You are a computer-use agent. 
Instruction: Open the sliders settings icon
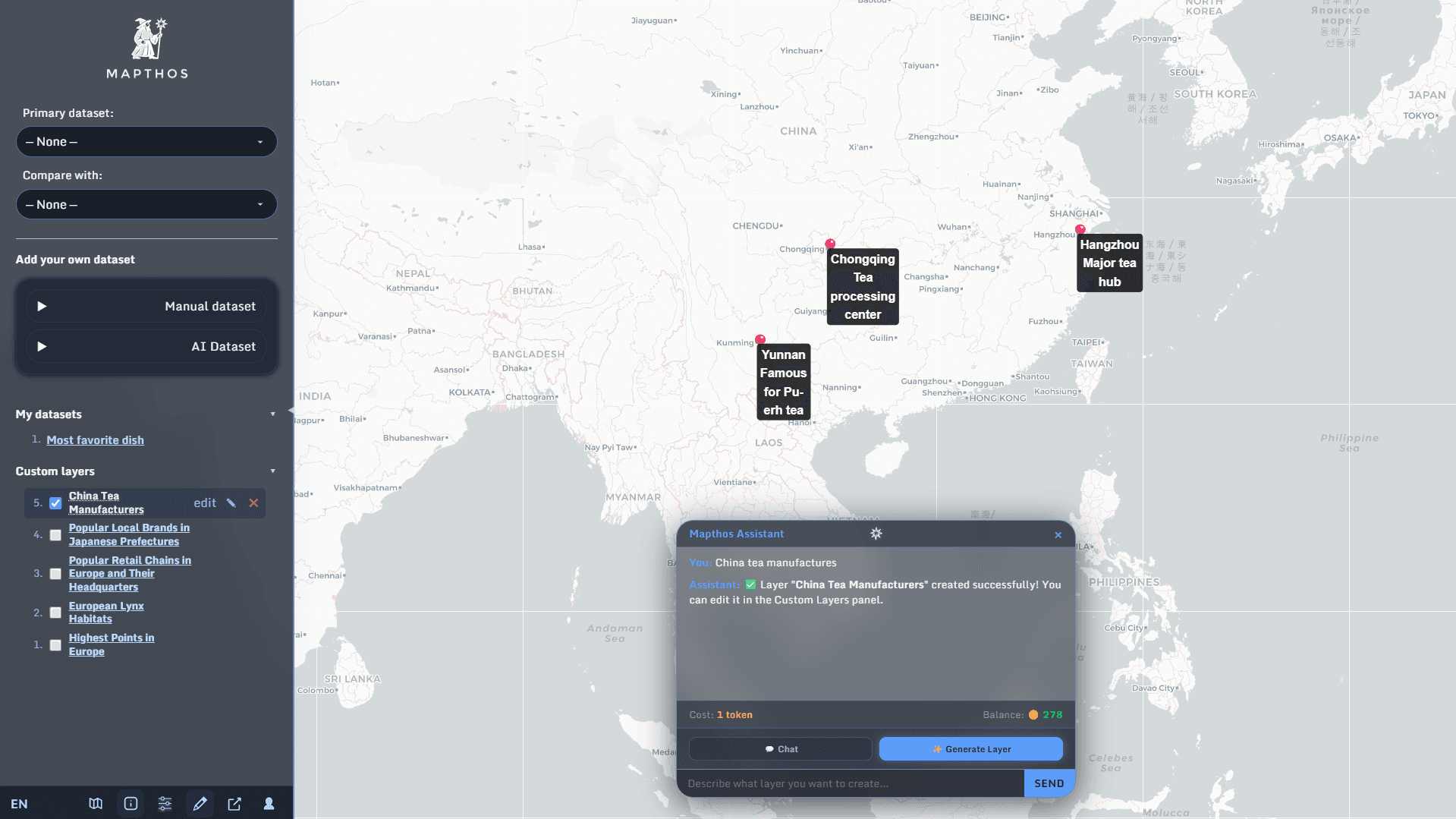pyautogui.click(x=165, y=804)
